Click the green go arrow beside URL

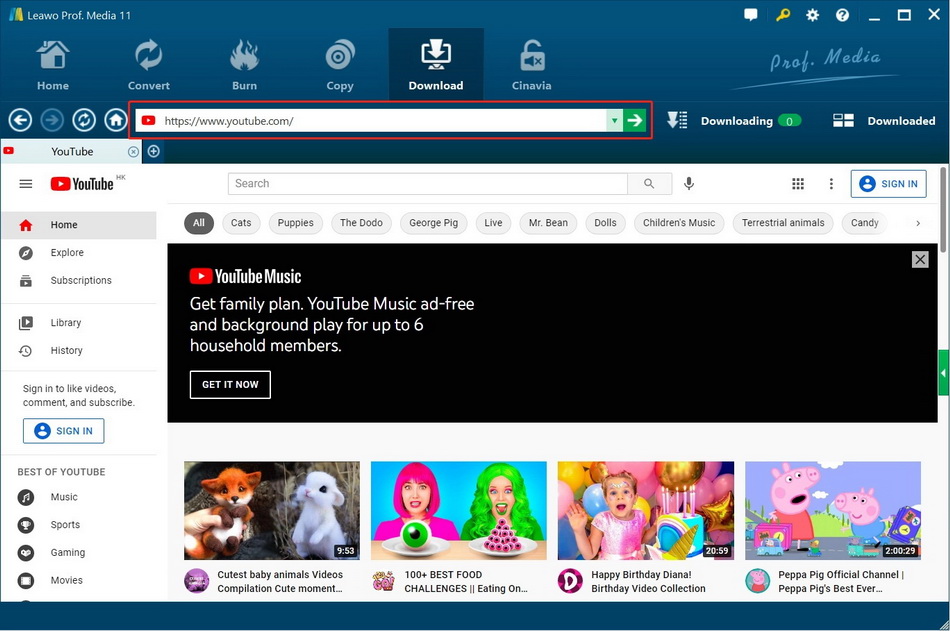[x=634, y=121]
